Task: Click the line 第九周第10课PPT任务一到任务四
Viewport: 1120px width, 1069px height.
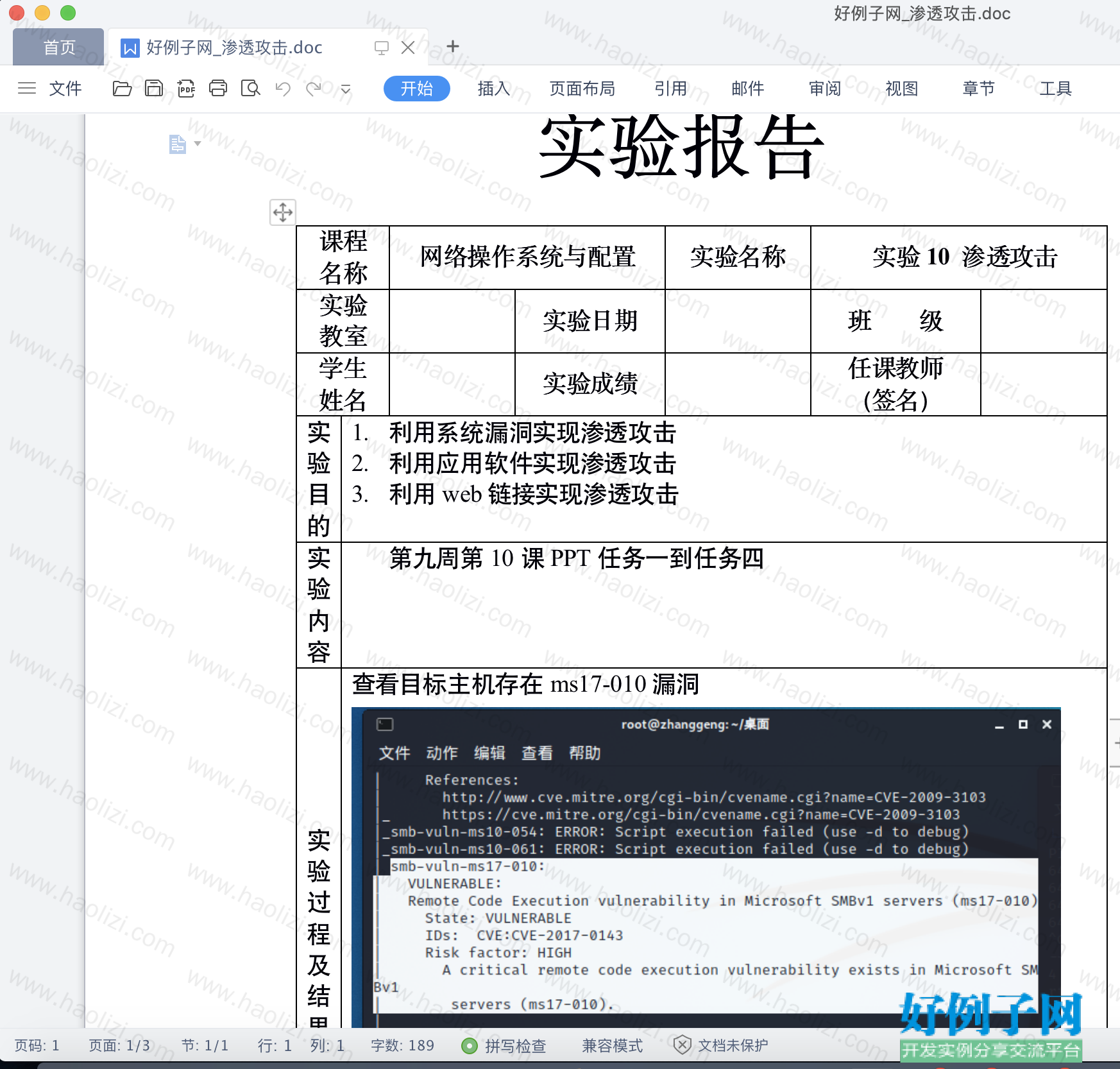Action: [576, 558]
